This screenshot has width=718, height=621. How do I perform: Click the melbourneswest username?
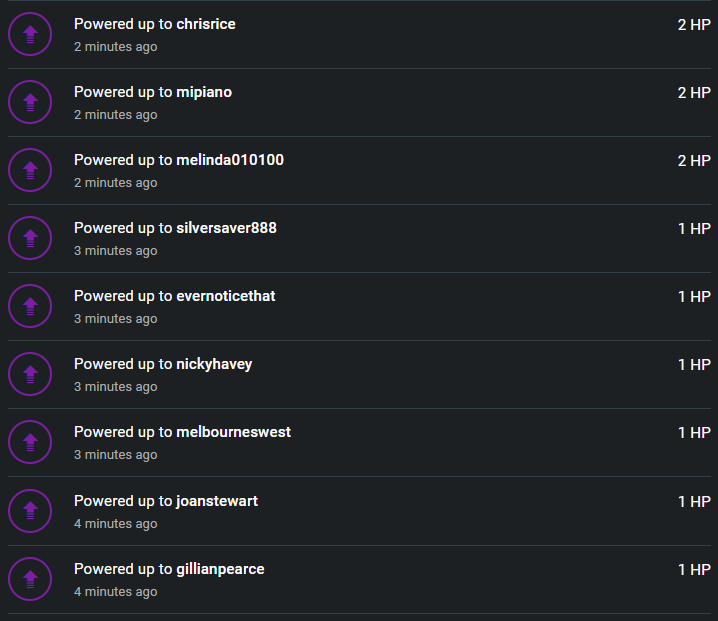[x=234, y=432]
